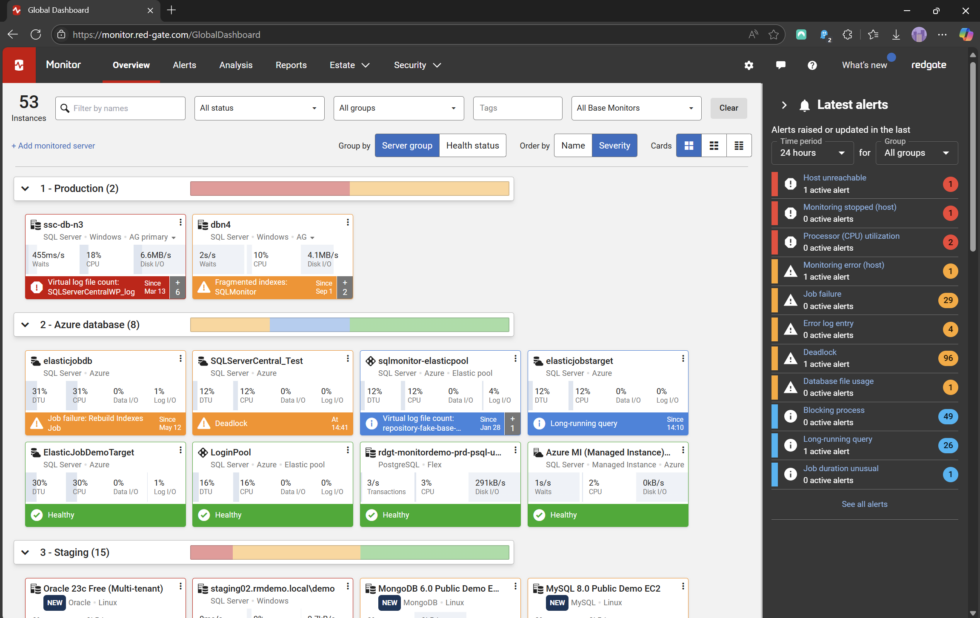Open three-dot menu on ssc-db-n3 card
The width and height of the screenshot is (980, 618).
180,222
